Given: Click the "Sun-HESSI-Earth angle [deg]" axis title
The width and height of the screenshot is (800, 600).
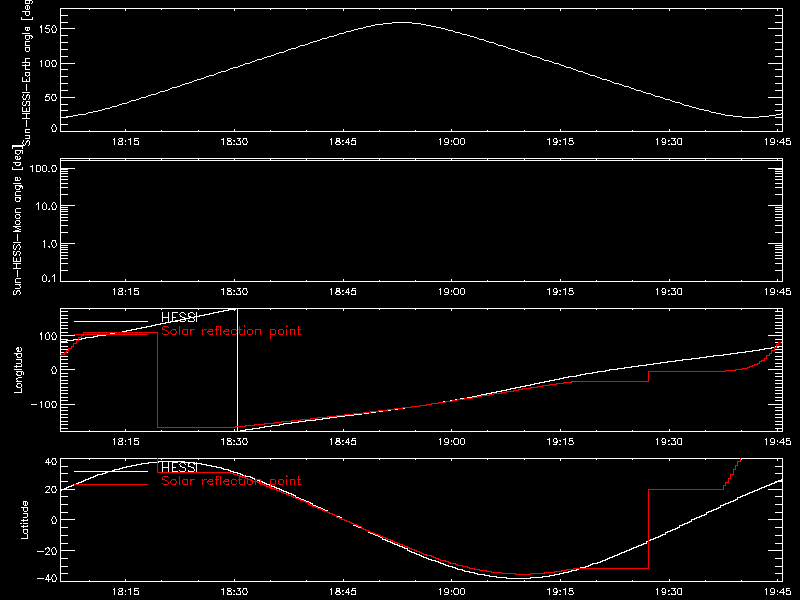Looking at the screenshot, I should (x=27, y=73).
